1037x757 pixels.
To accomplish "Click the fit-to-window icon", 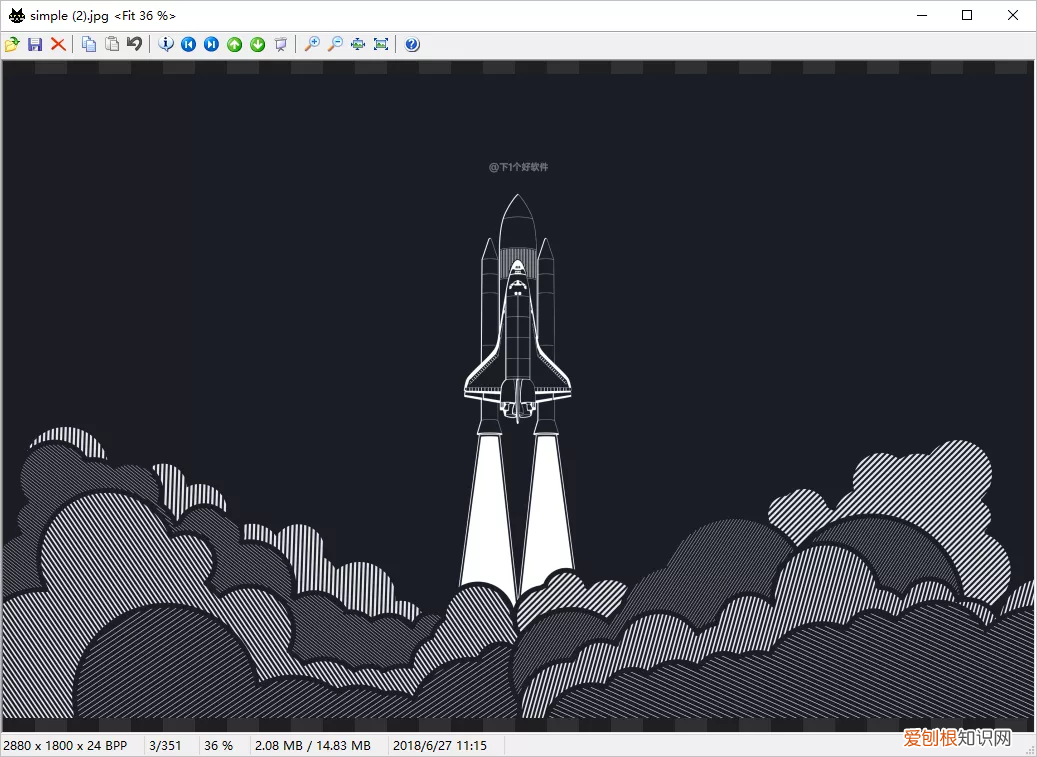I will [358, 44].
